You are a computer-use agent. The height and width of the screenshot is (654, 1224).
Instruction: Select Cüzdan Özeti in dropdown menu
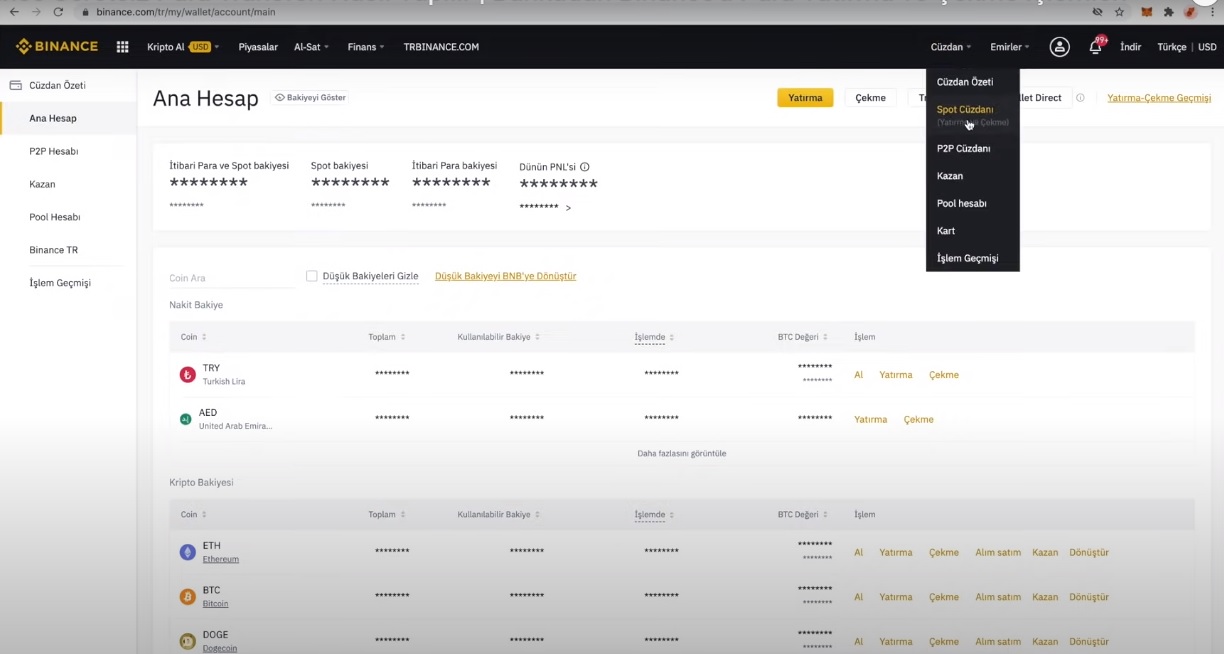click(x=965, y=82)
